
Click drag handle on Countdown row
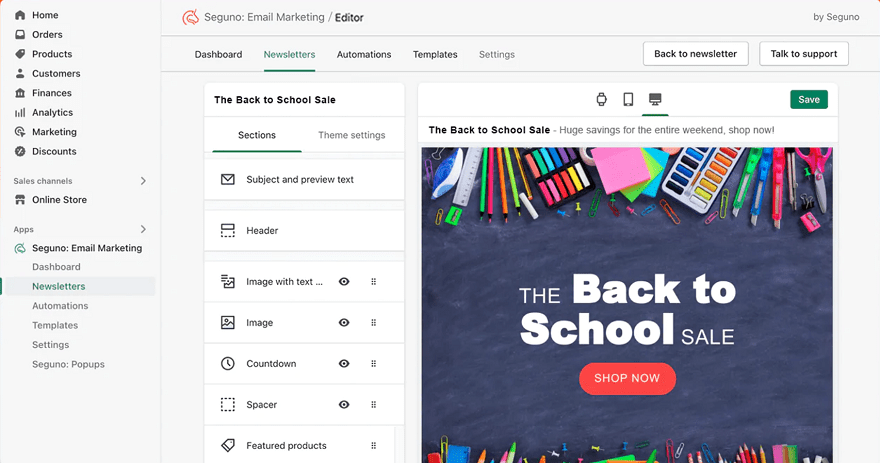click(374, 364)
